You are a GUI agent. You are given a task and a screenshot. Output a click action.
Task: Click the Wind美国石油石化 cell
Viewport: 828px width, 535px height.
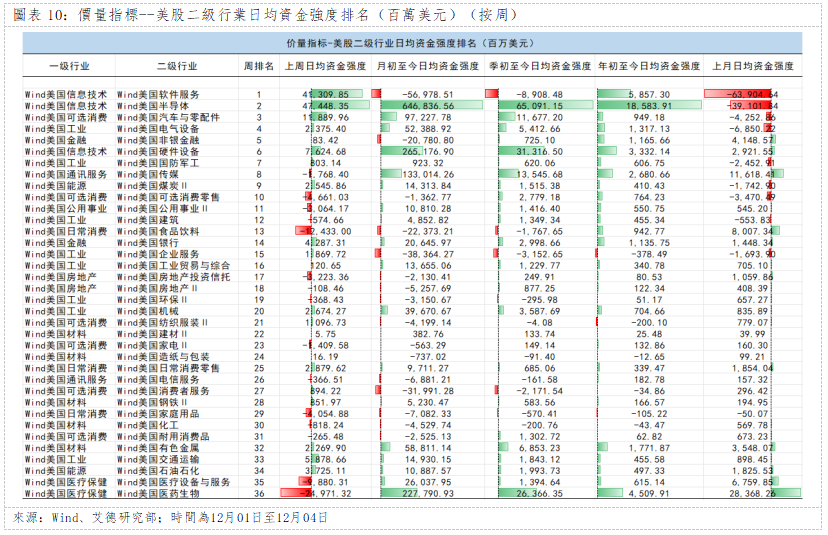click(158, 469)
